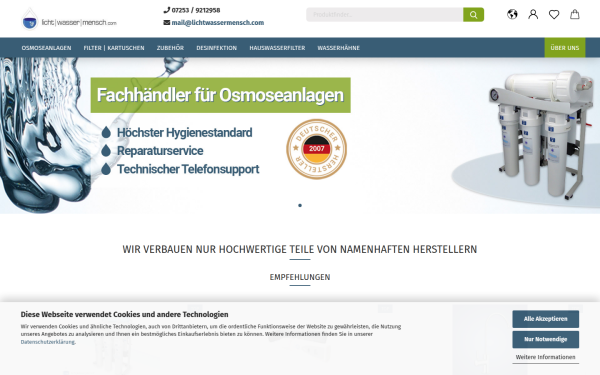600x375 pixels.
Task: Open the language/country globe icon
Action: click(512, 15)
